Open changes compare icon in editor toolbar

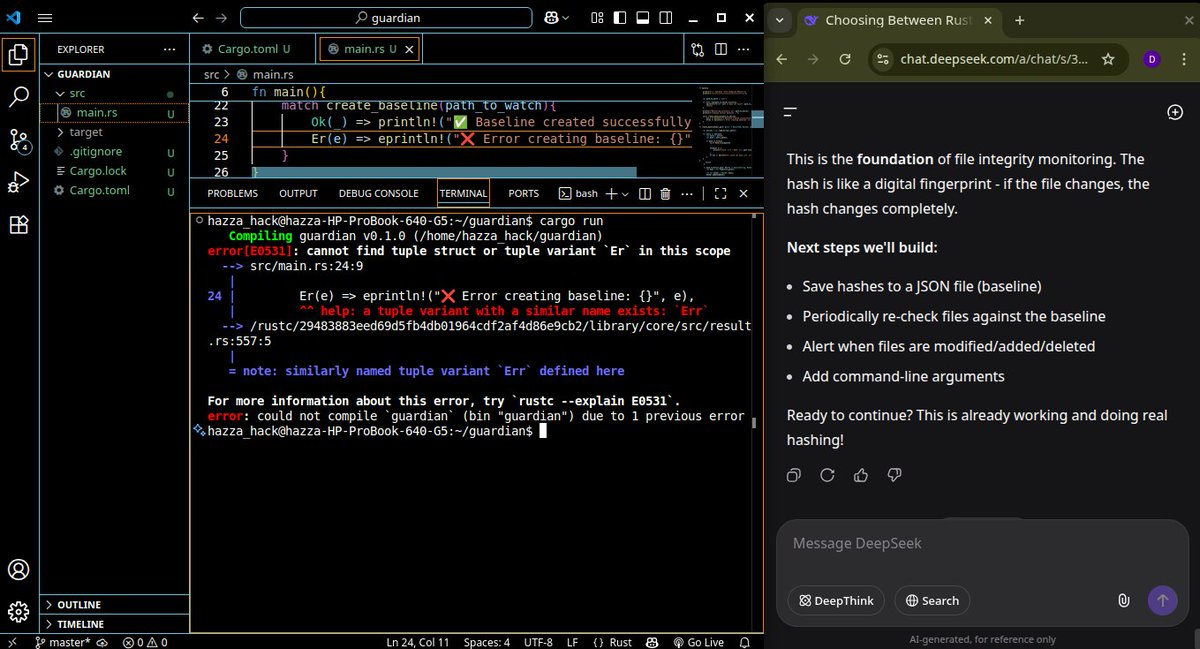click(698, 49)
